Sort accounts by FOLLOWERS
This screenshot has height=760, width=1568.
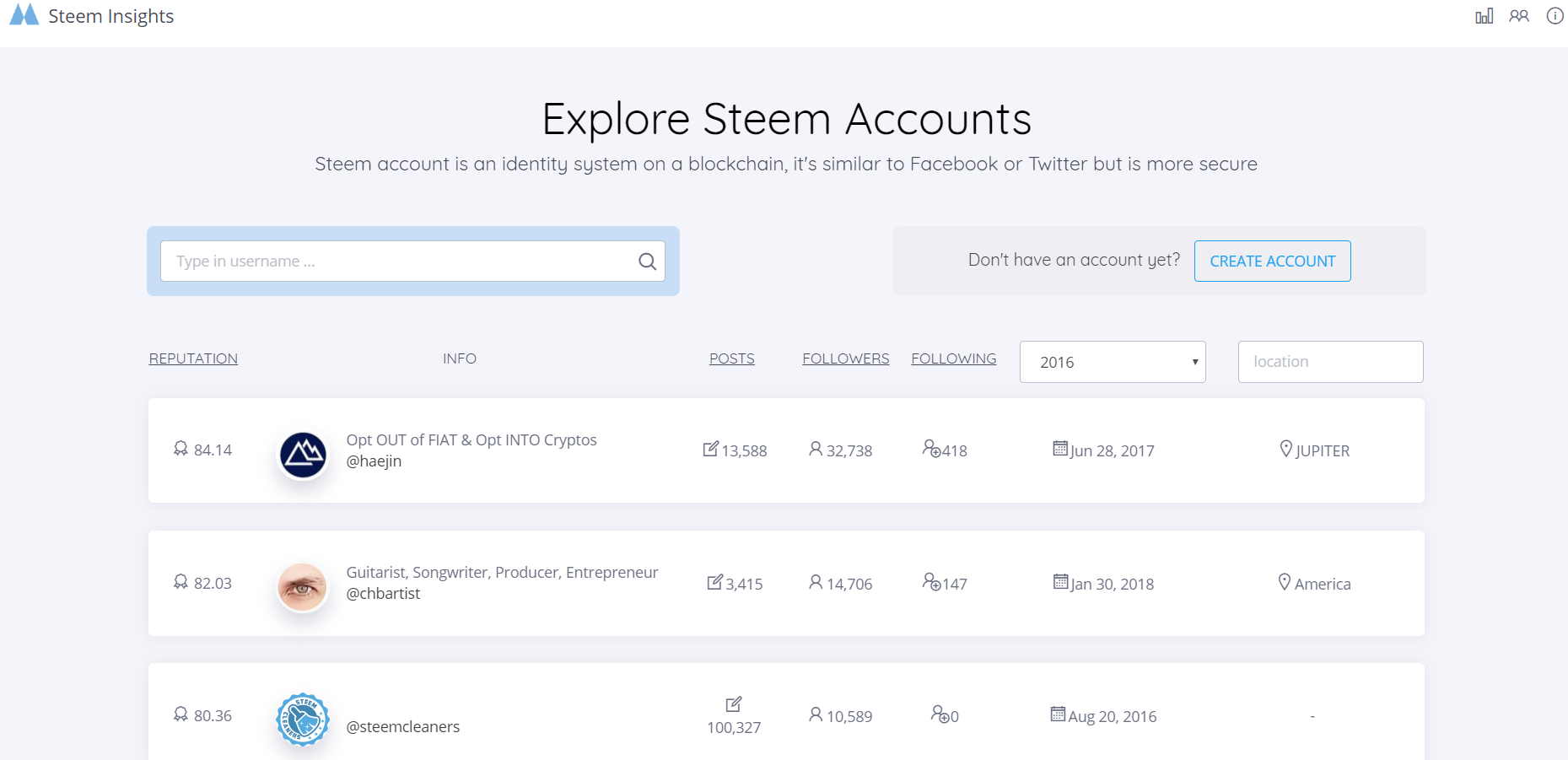click(x=845, y=358)
